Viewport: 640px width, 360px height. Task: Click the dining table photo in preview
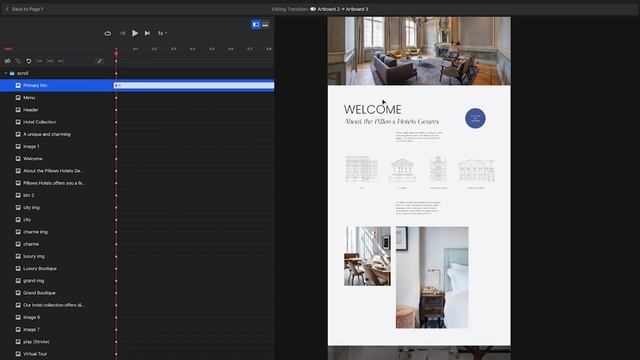(x=367, y=256)
